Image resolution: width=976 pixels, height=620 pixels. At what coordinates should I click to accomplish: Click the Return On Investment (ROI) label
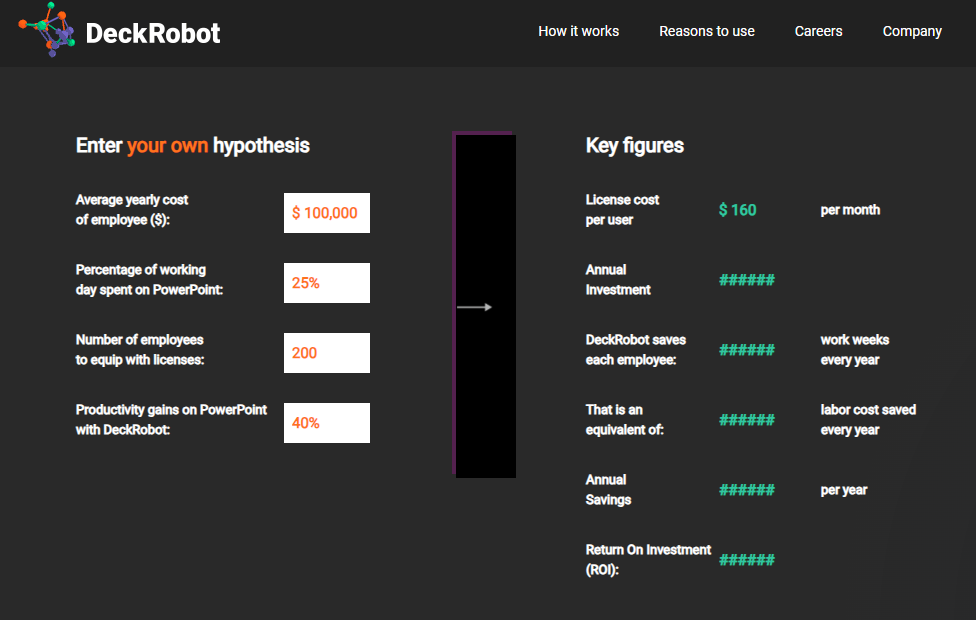coord(648,560)
